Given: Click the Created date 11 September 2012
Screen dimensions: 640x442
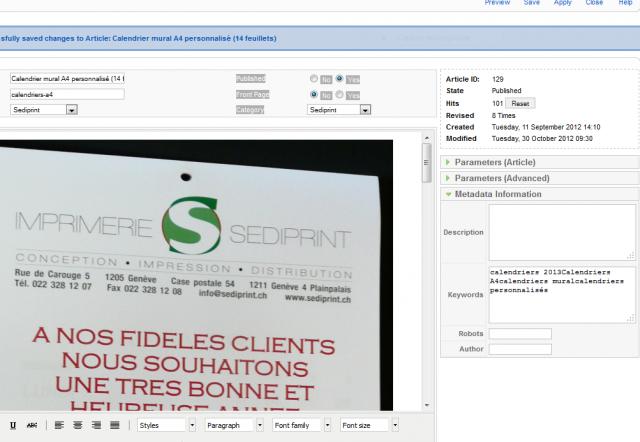Looking at the screenshot, I should pos(546,127).
